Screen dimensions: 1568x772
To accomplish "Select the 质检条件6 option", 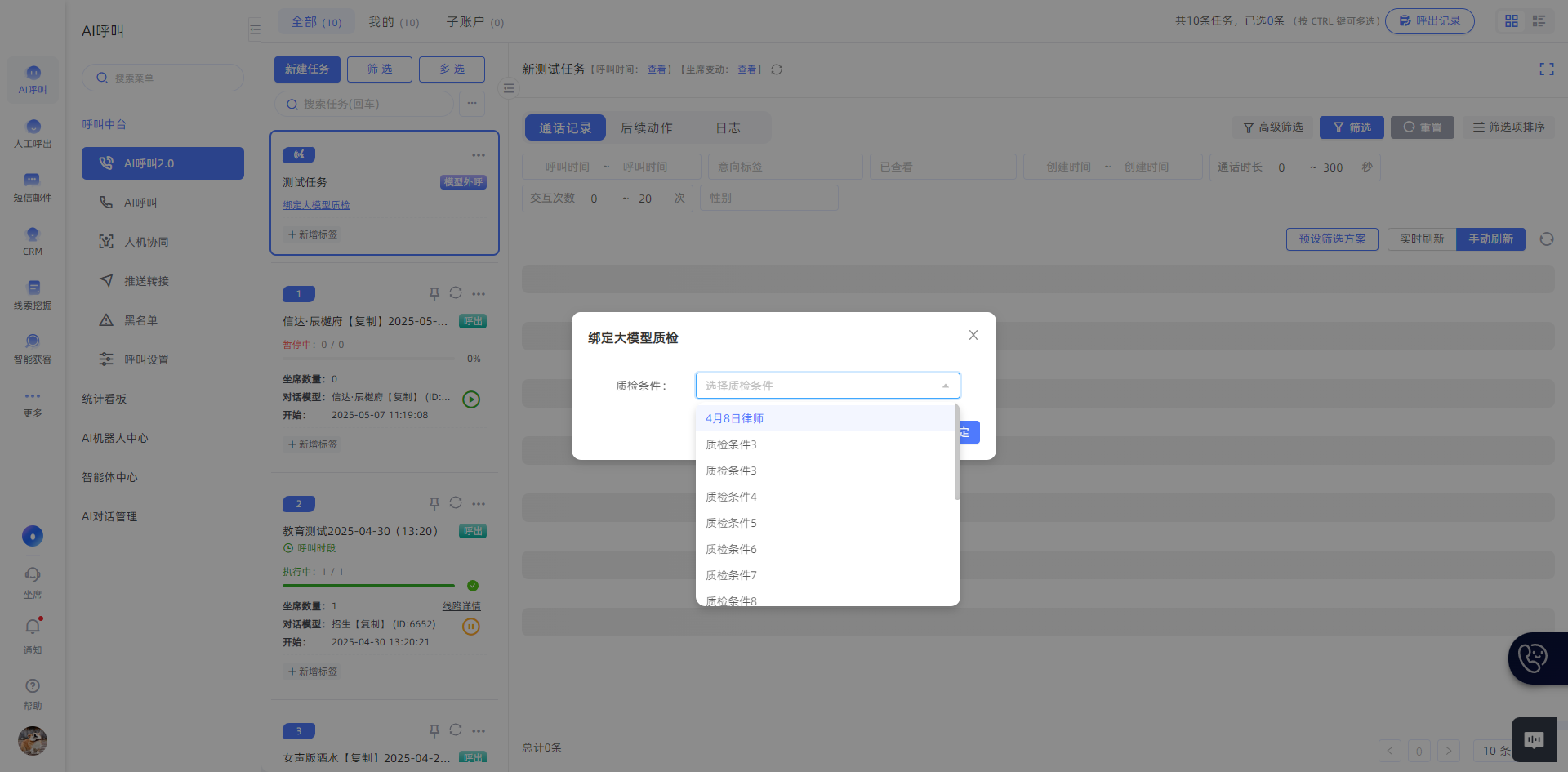I will (x=825, y=549).
